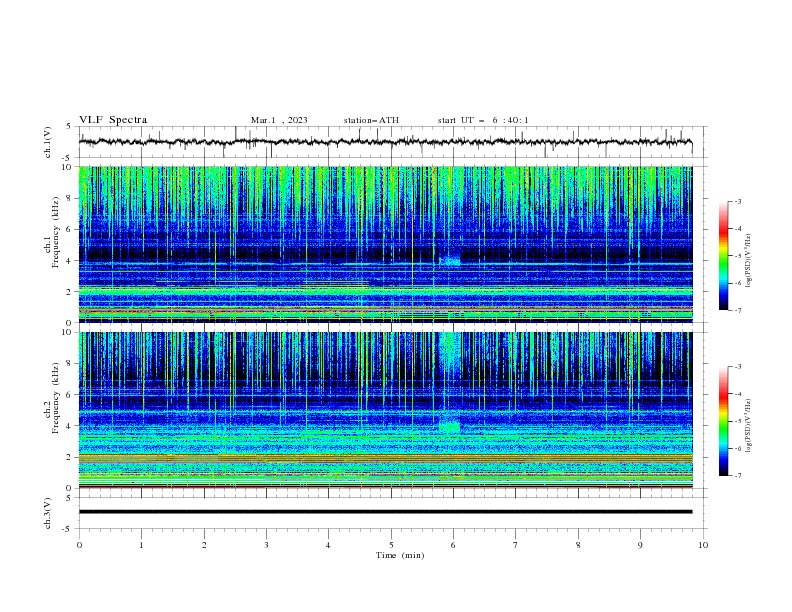Screen dimensions: 792x612
Task: Click the time axis tick label '9'
Action: point(640,545)
